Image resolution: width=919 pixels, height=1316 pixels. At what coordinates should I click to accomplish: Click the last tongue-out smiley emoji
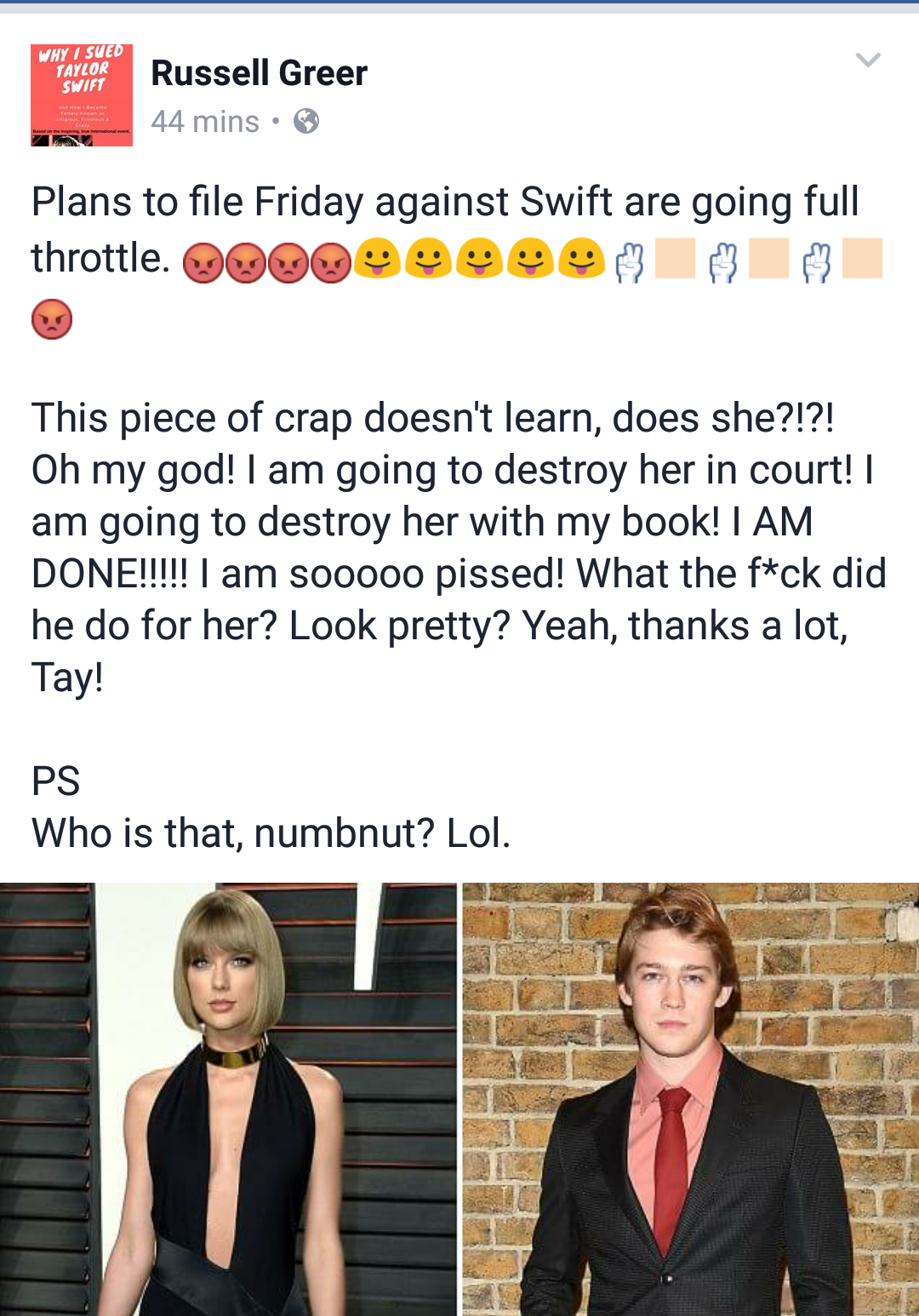pos(582,258)
